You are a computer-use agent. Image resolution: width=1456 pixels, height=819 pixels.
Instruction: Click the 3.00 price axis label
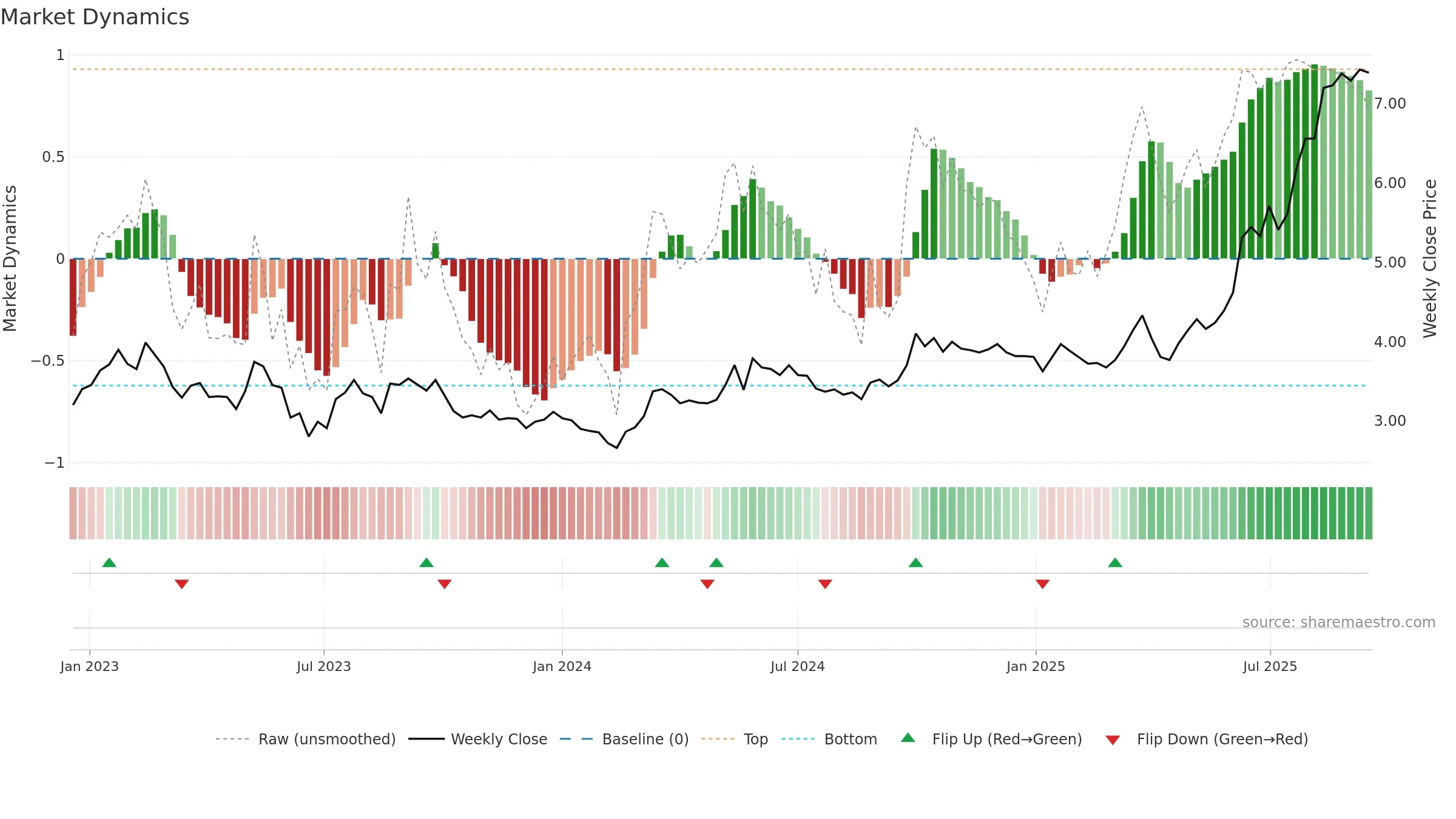tap(1390, 421)
